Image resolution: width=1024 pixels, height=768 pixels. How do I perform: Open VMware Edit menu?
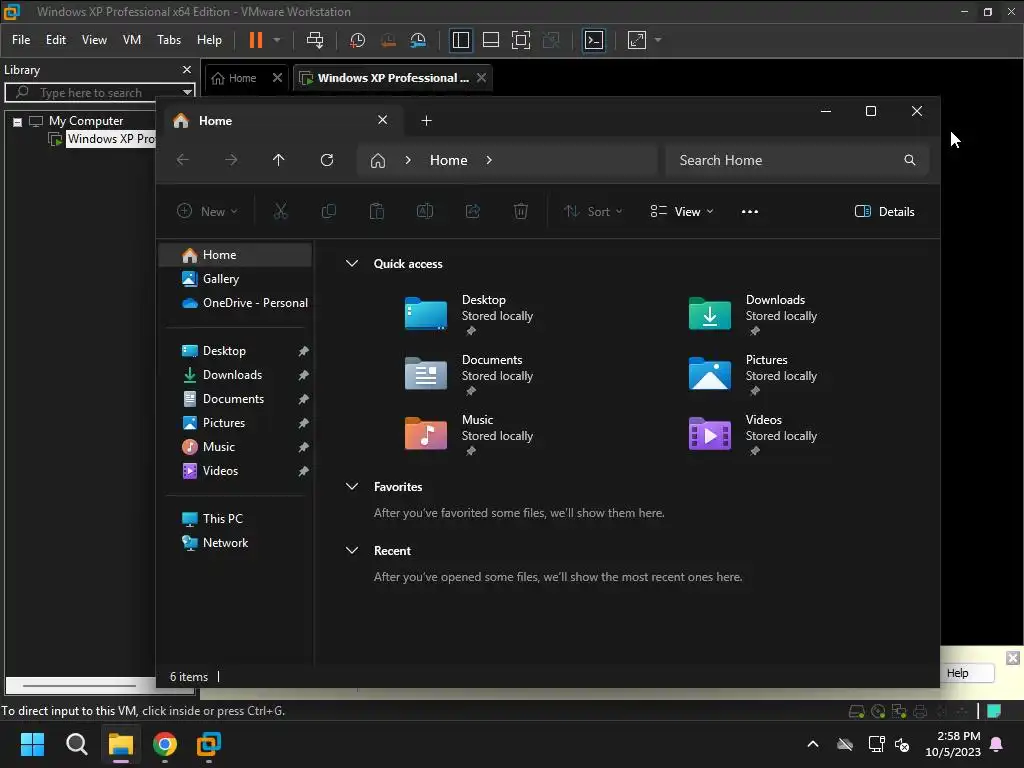pos(56,40)
